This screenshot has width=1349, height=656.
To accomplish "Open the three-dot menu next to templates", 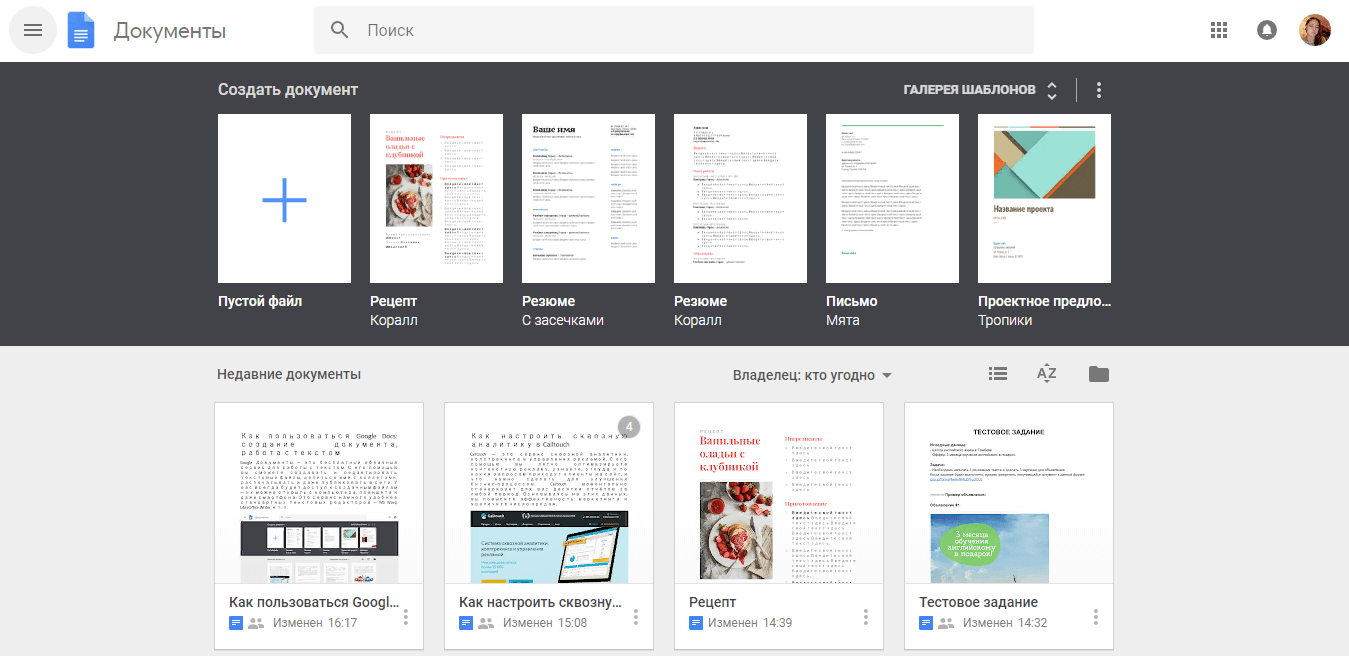I will coord(1098,89).
